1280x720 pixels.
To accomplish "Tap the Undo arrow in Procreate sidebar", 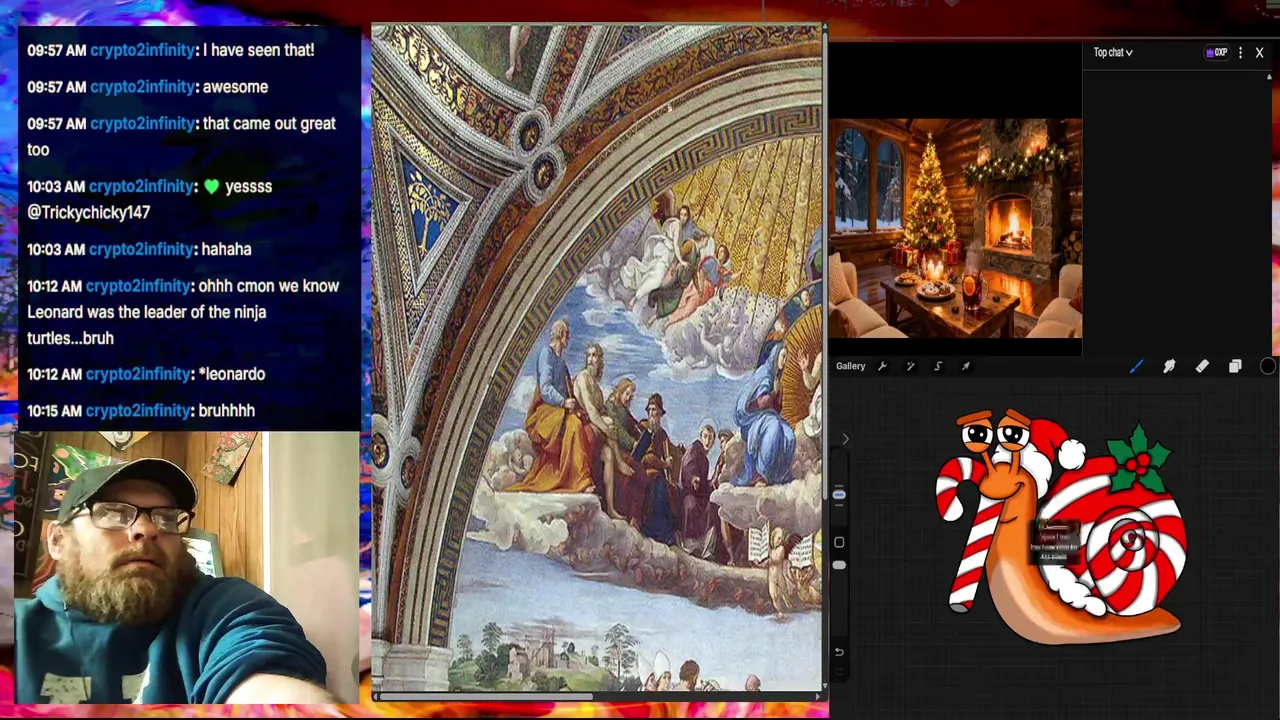I will (x=839, y=652).
